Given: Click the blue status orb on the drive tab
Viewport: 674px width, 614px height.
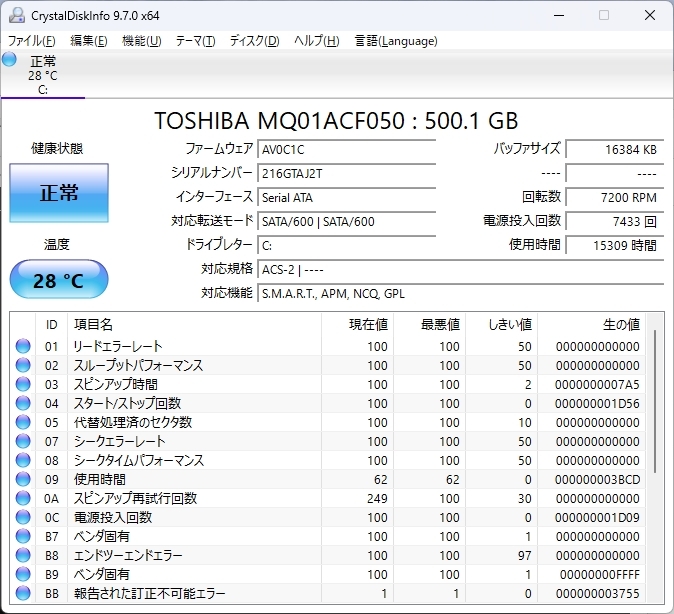Looking at the screenshot, I should pyautogui.click(x=9, y=59).
